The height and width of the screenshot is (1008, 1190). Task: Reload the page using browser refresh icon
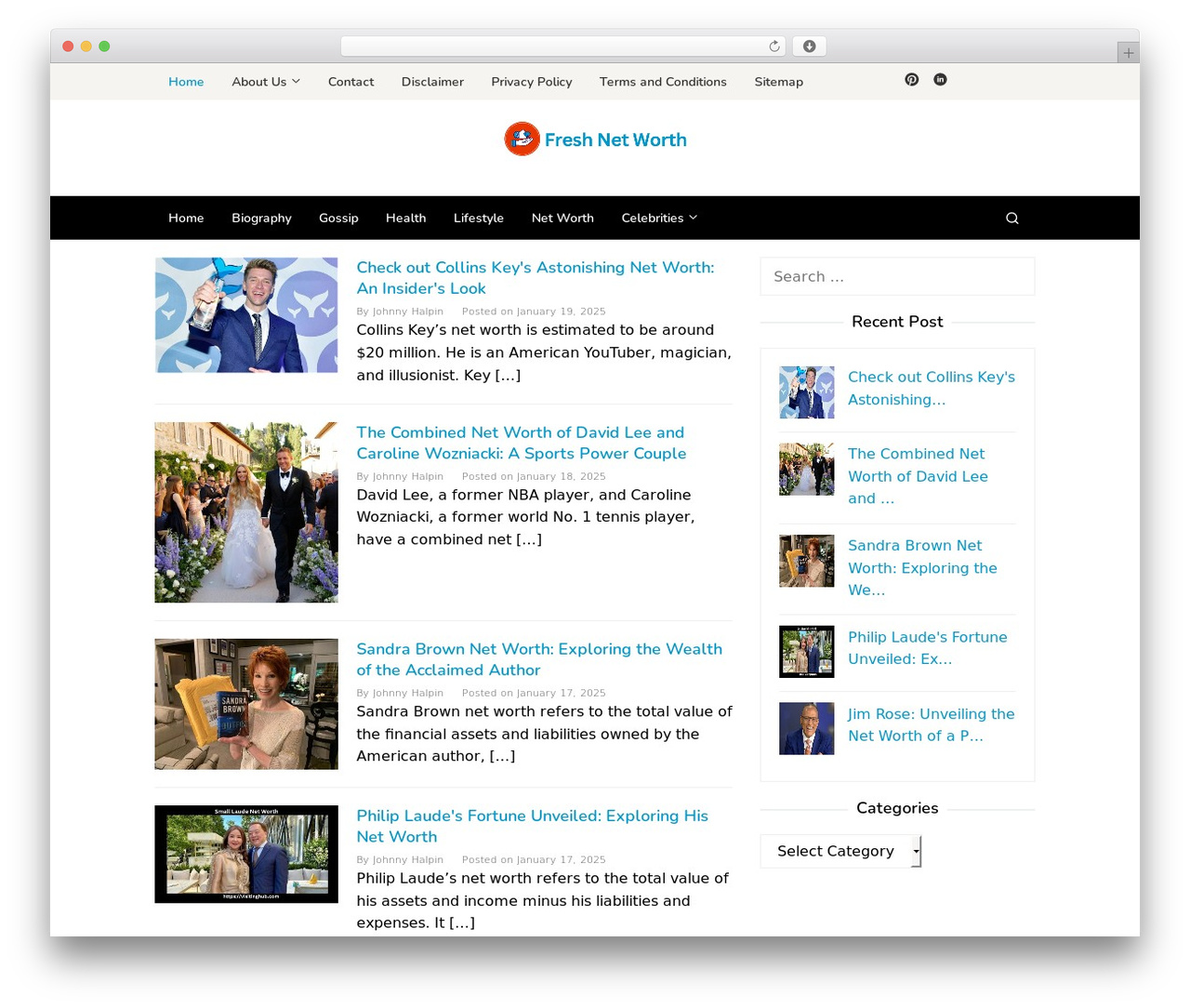774,46
